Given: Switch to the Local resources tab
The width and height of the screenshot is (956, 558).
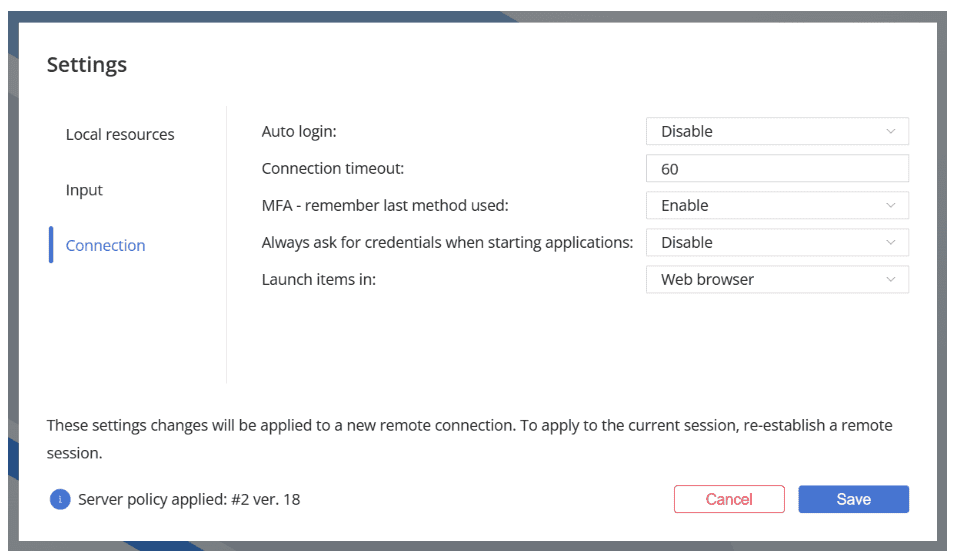Looking at the screenshot, I should point(120,135).
